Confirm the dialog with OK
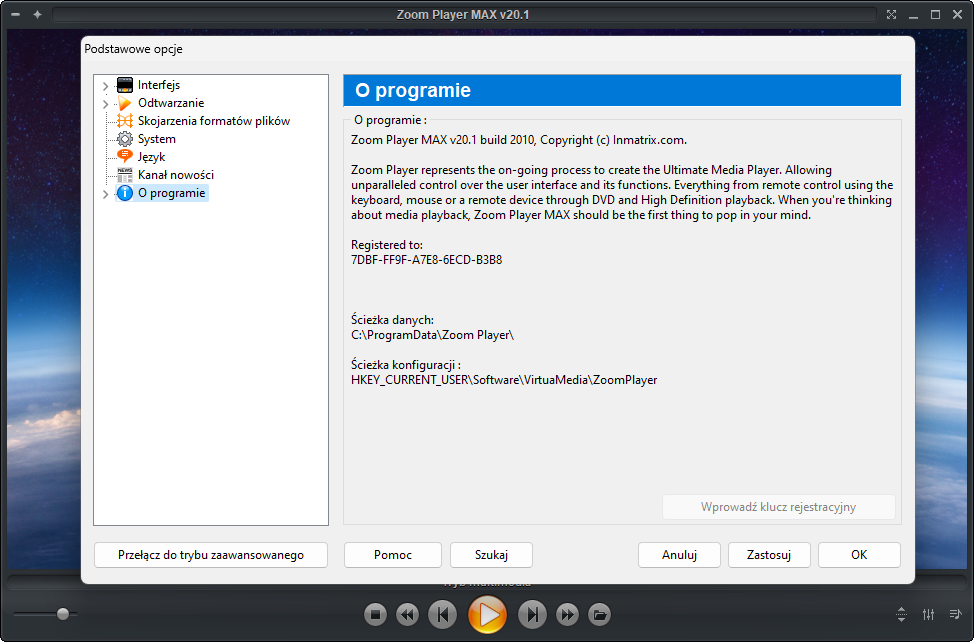 coord(859,555)
